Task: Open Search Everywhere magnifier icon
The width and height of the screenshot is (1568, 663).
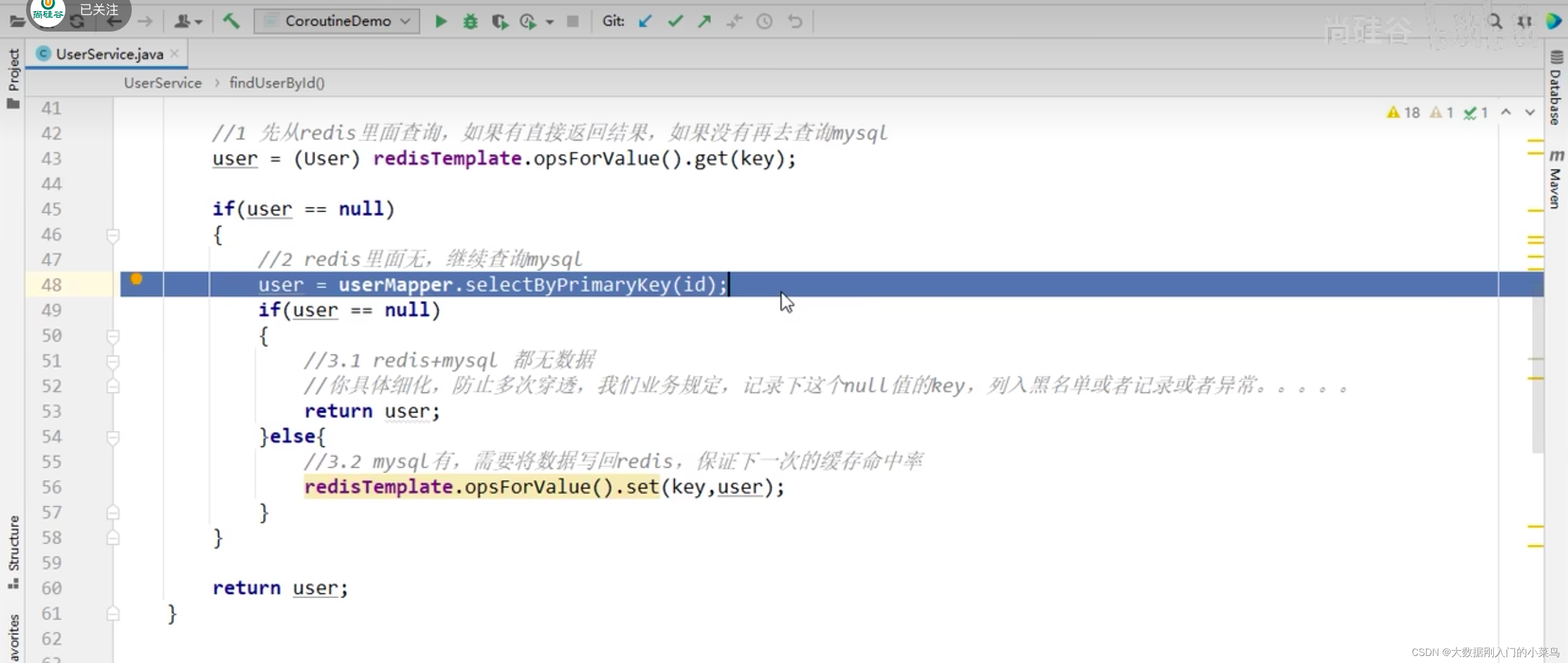Action: (1495, 22)
